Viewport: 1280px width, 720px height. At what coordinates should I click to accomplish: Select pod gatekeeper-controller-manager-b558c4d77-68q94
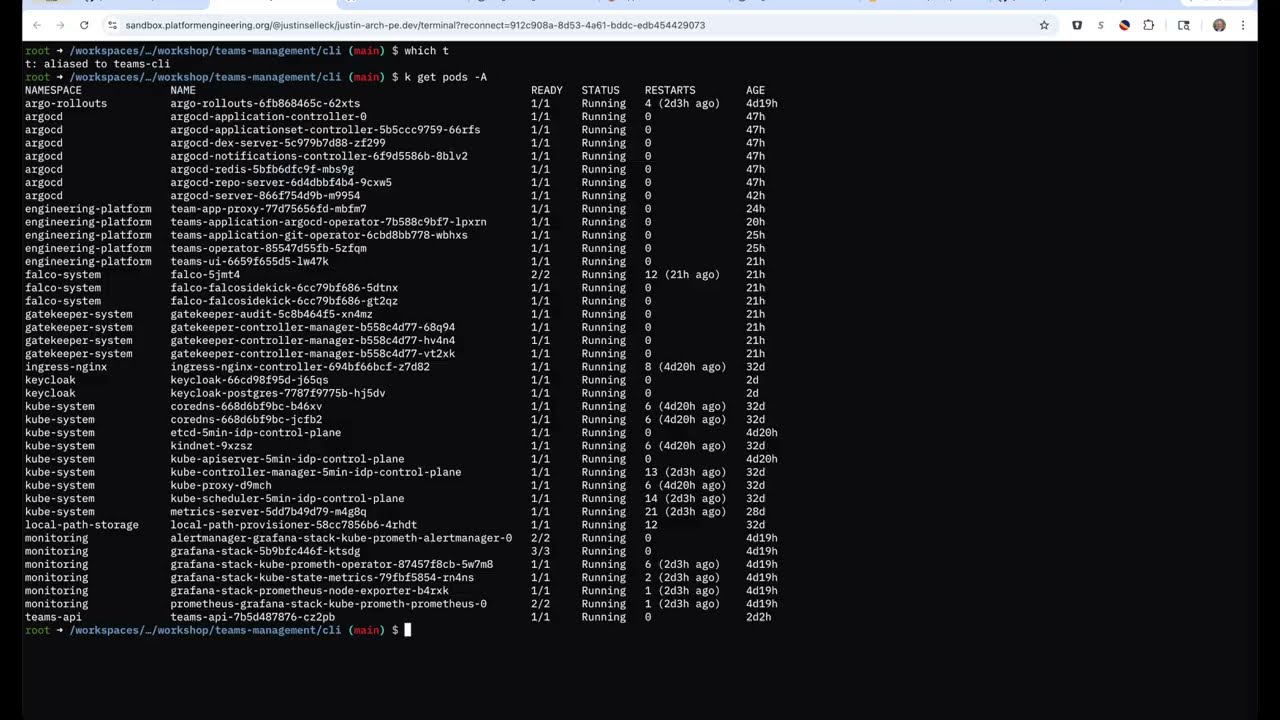[x=312, y=327]
